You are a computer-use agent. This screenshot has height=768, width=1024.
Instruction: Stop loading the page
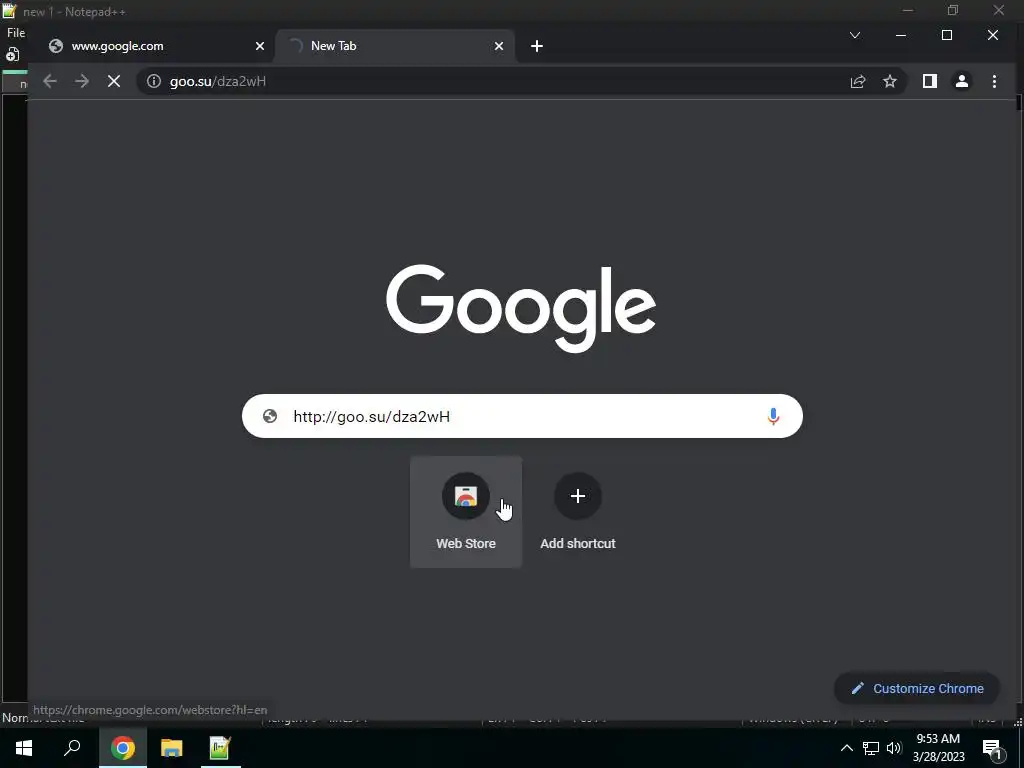click(x=114, y=81)
